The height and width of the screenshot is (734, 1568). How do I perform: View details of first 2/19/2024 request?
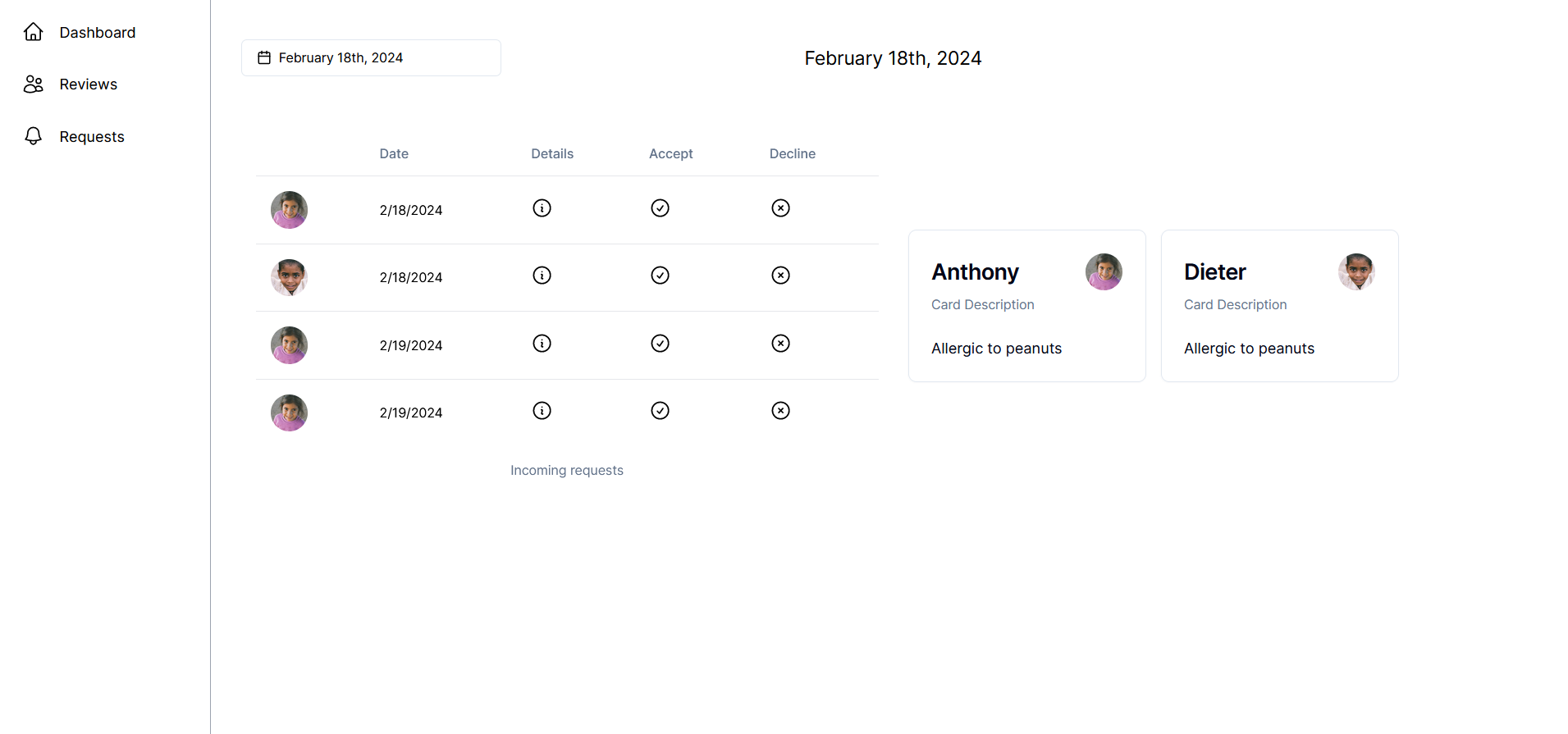point(542,344)
